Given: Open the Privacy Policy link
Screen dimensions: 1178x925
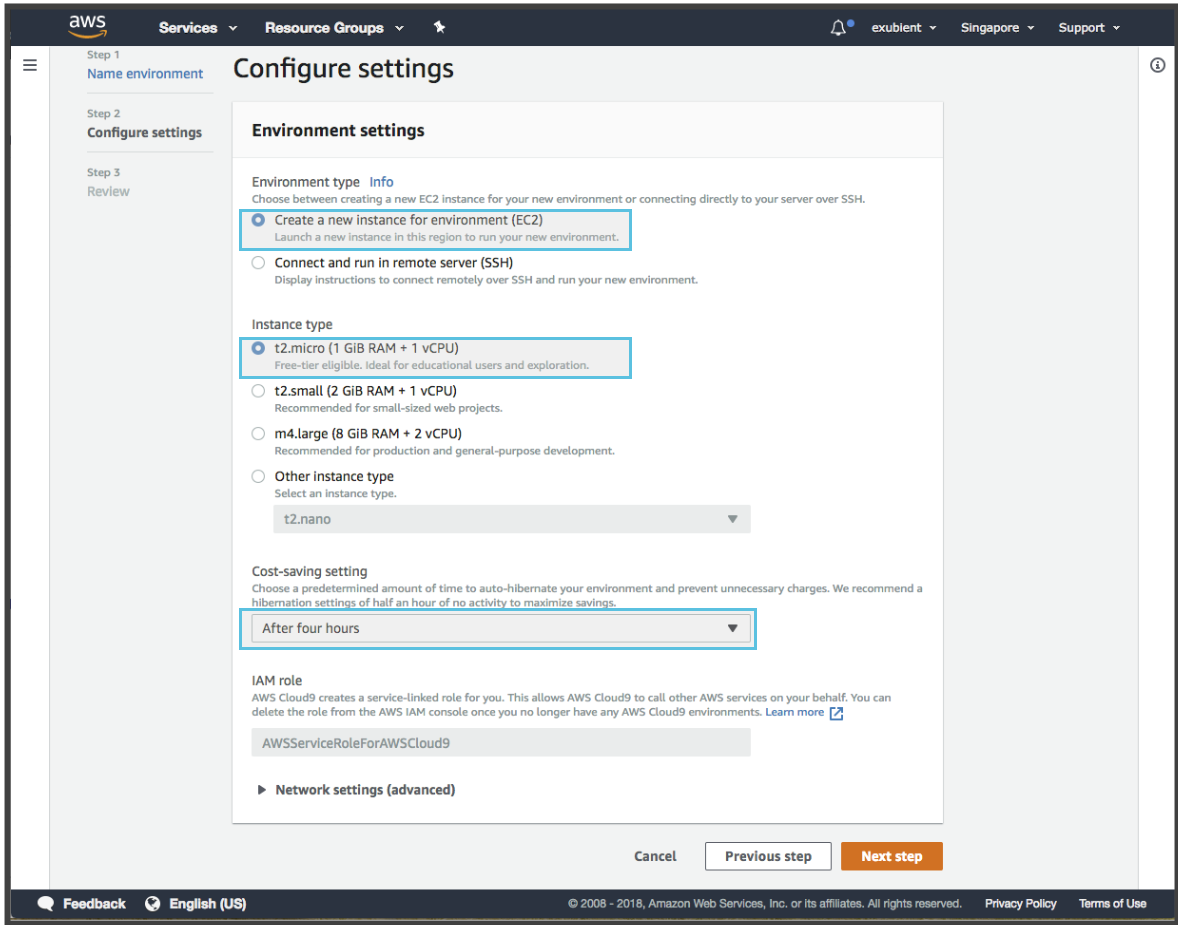Looking at the screenshot, I should pos(1020,903).
